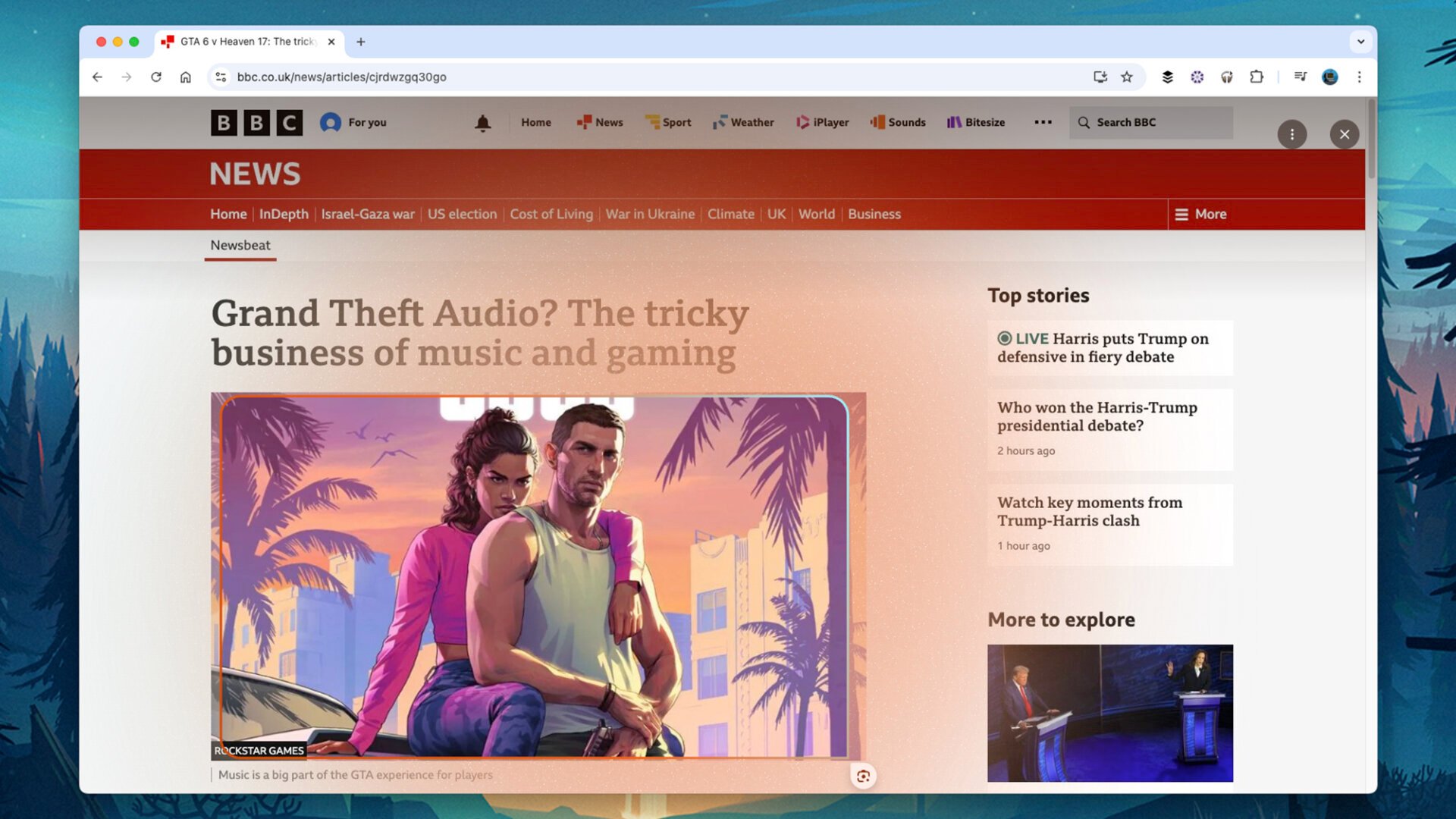Toggle browser tab pin or mute option
This screenshot has width=1456, height=819.
[x=246, y=41]
